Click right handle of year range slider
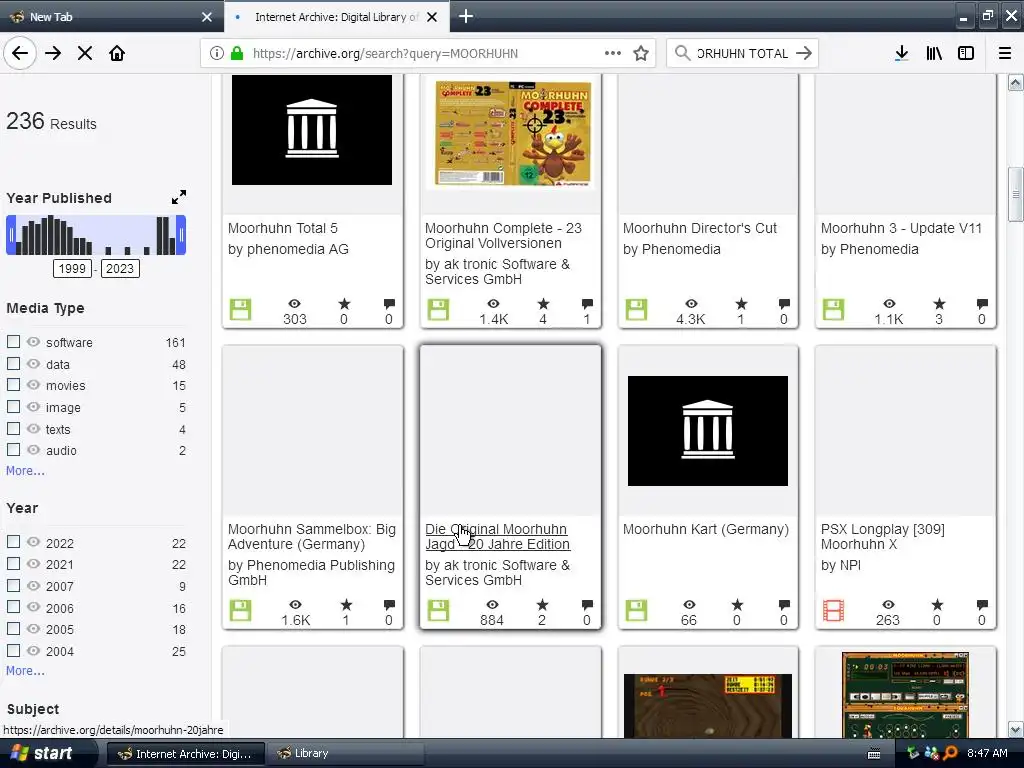The image size is (1024, 768). [x=182, y=235]
